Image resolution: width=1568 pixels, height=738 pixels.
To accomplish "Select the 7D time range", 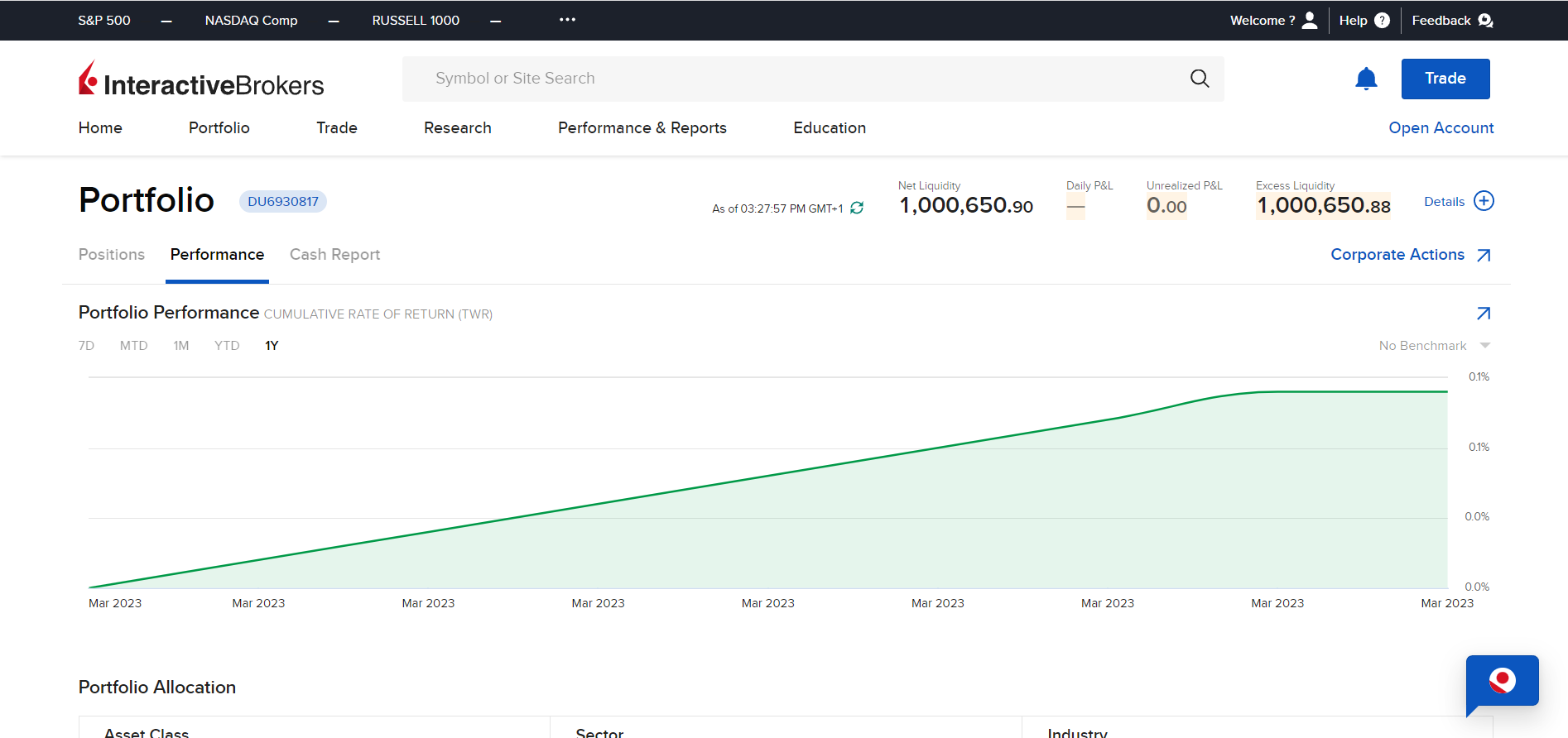I will point(86,345).
